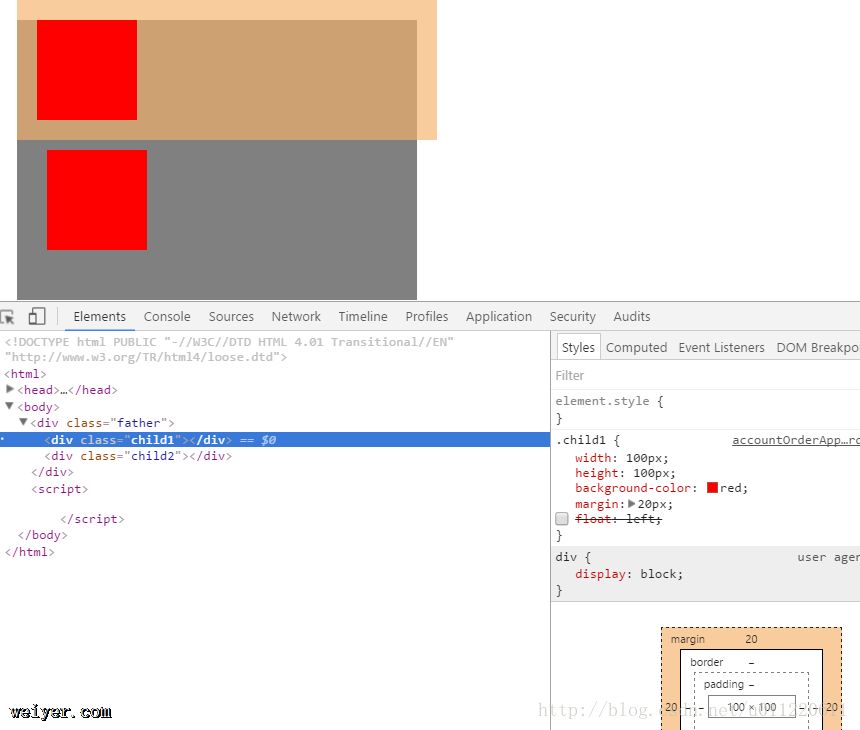Open the Audits tab
The image size is (860, 730).
631,316
